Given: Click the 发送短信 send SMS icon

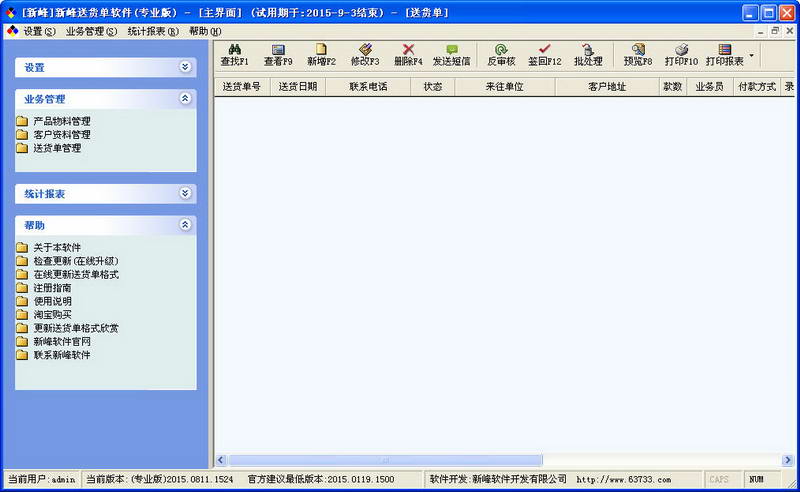Looking at the screenshot, I should click(452, 50).
